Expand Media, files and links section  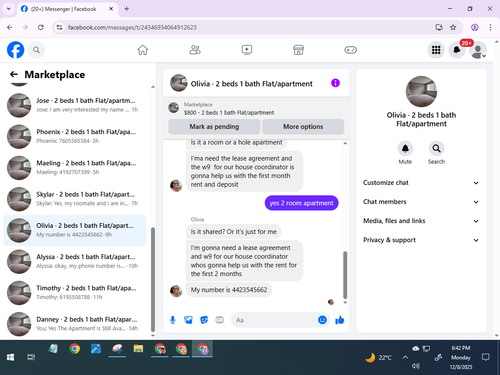click(x=421, y=221)
